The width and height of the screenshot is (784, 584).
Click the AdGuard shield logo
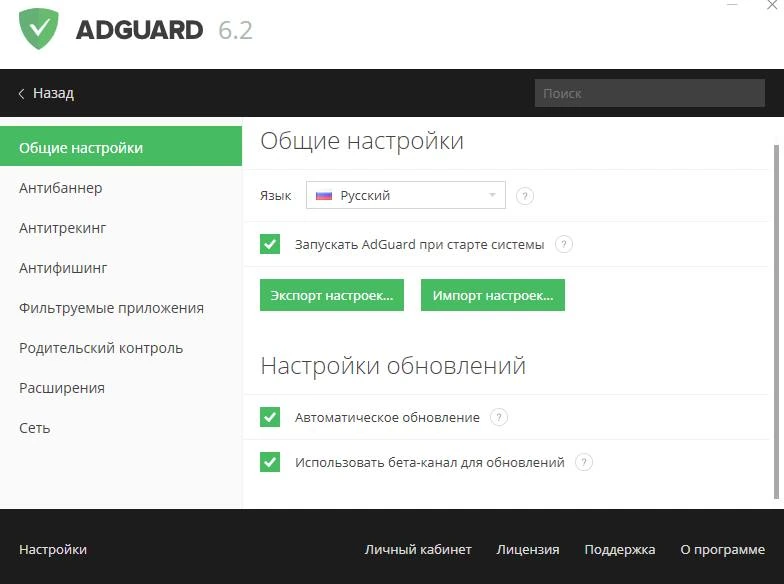click(x=38, y=28)
